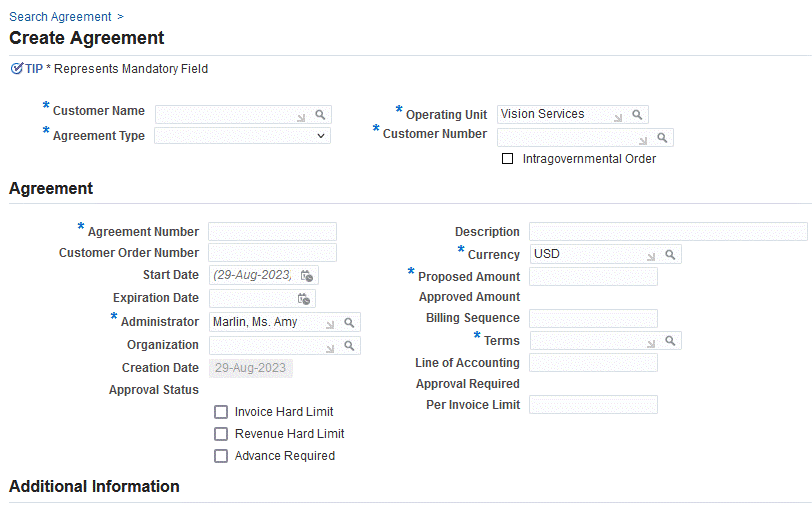
Task: Click the Customer Name search magnifier icon
Action: tap(321, 115)
